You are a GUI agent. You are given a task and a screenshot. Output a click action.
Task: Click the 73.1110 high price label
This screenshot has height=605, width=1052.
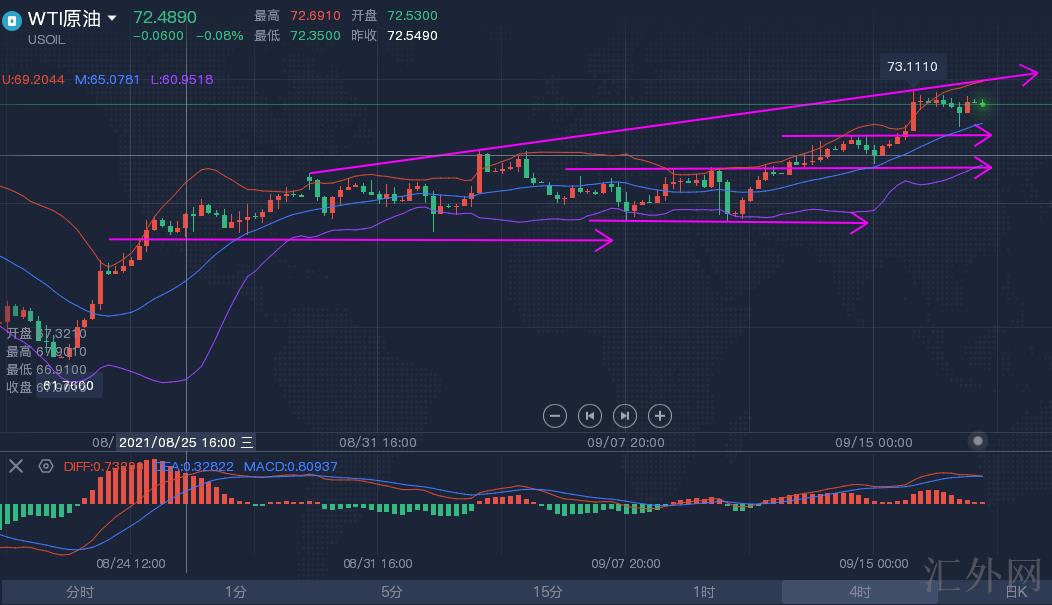coord(912,67)
